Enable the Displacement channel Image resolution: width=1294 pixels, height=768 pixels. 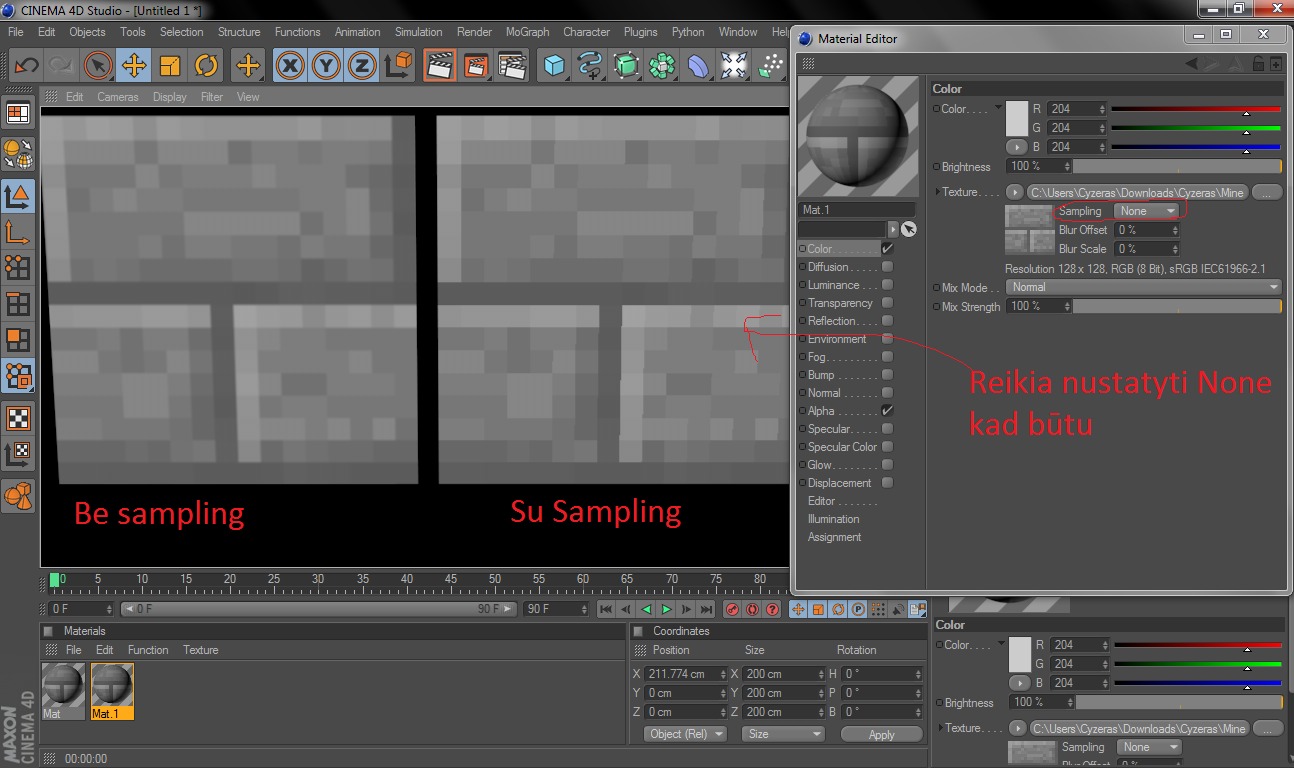(887, 483)
